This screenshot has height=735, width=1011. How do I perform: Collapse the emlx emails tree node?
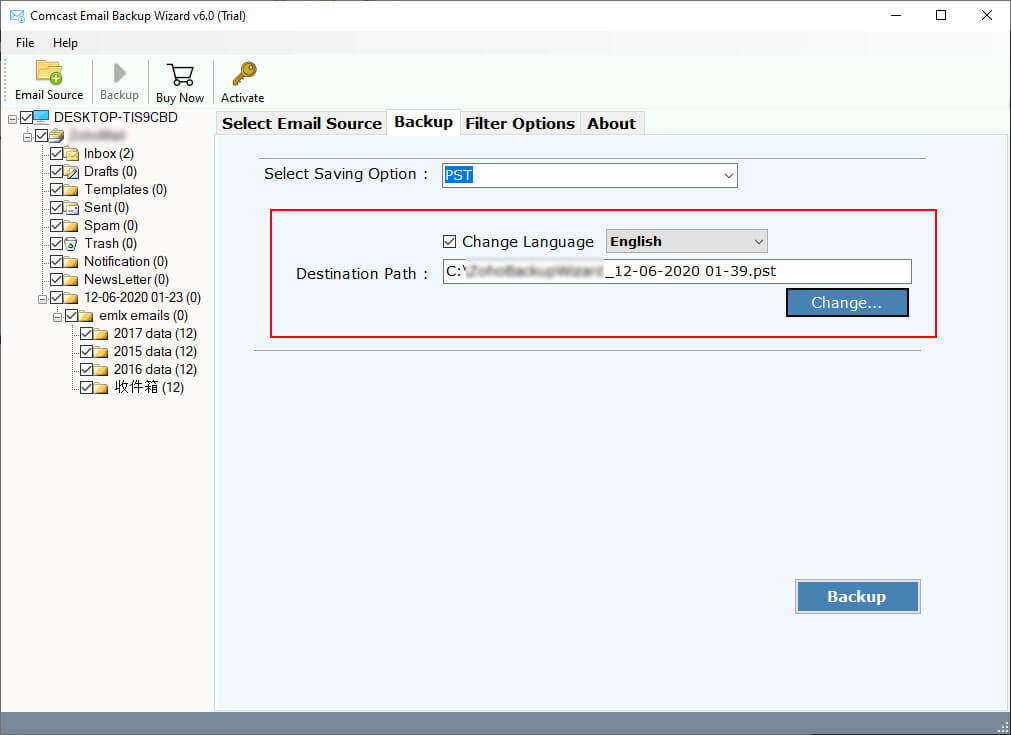(58, 316)
